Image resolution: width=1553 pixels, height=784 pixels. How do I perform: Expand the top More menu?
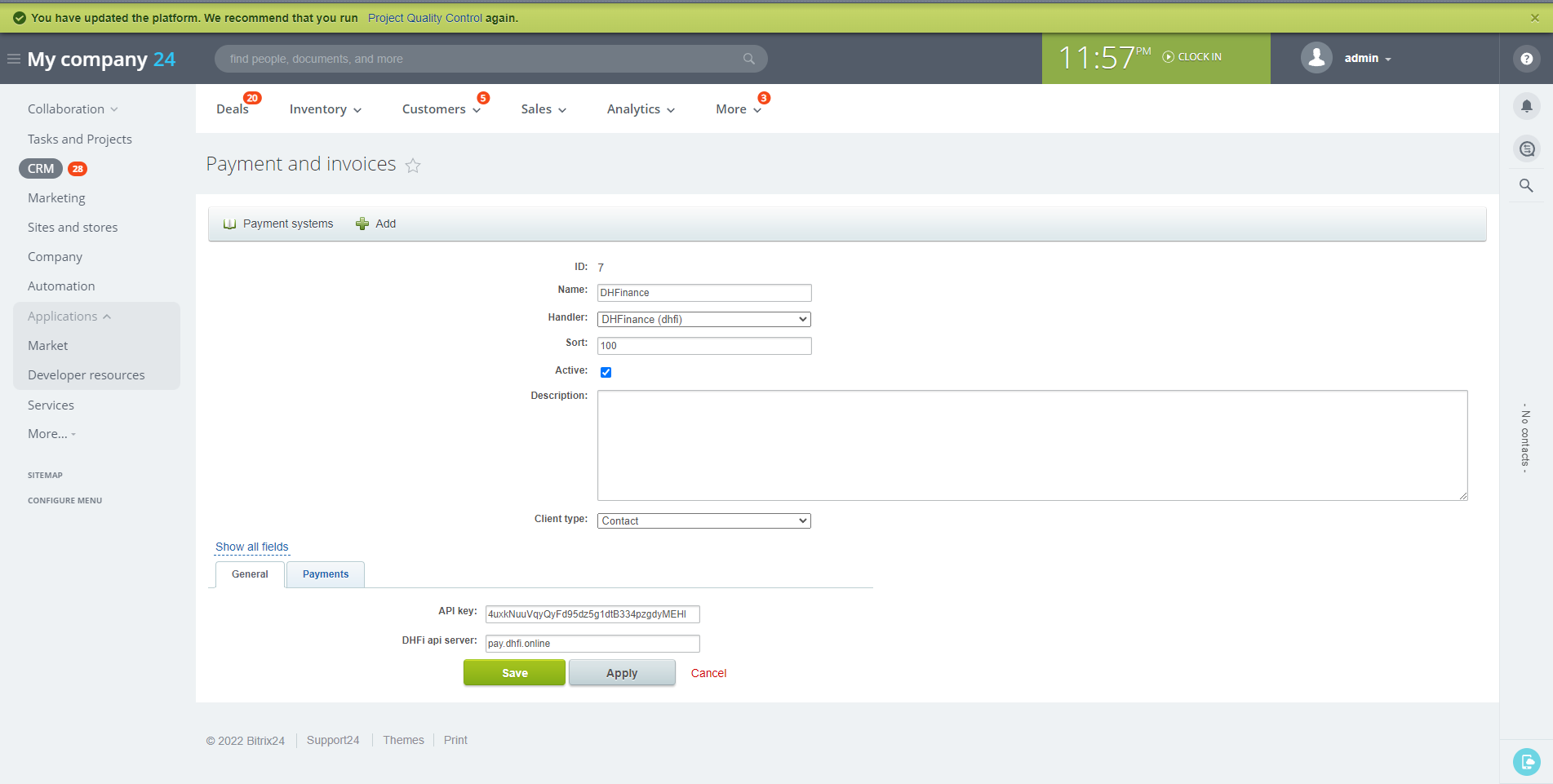pos(739,109)
